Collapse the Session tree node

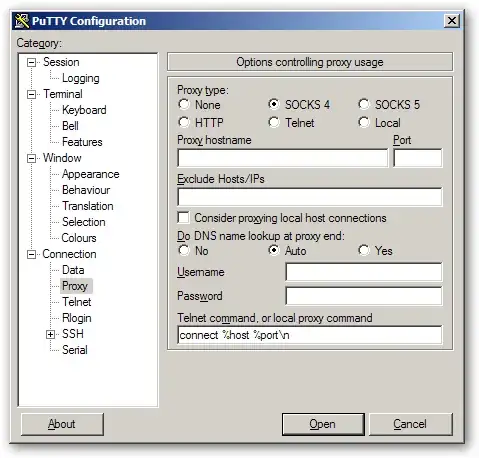31,62
